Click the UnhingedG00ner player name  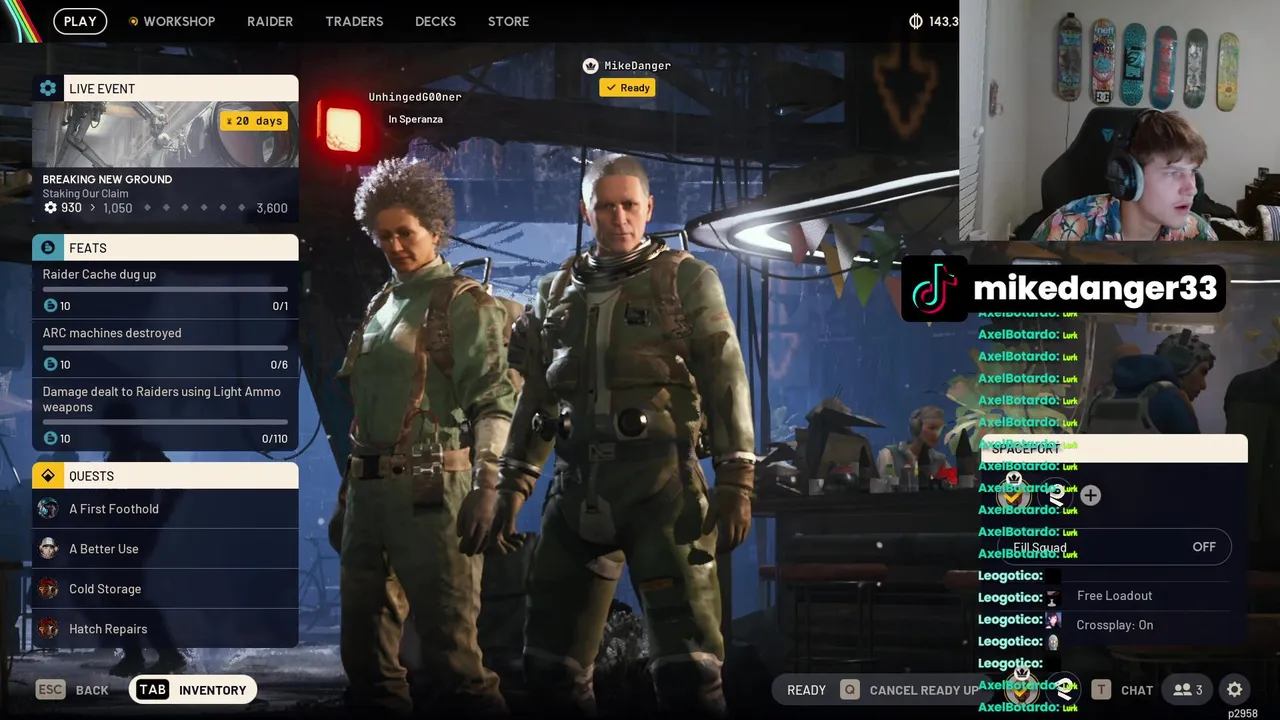click(x=415, y=97)
